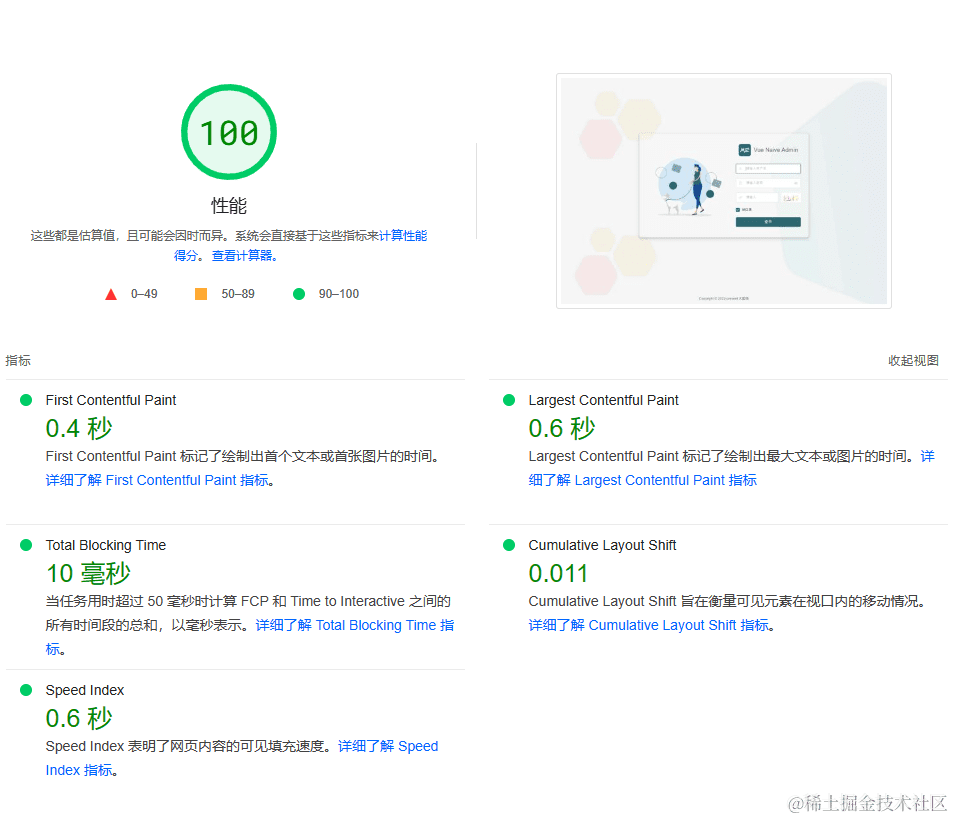Image resolution: width=954 pixels, height=820 pixels.
Task: Collapse the metrics view via 收起视图
Action: click(913, 361)
